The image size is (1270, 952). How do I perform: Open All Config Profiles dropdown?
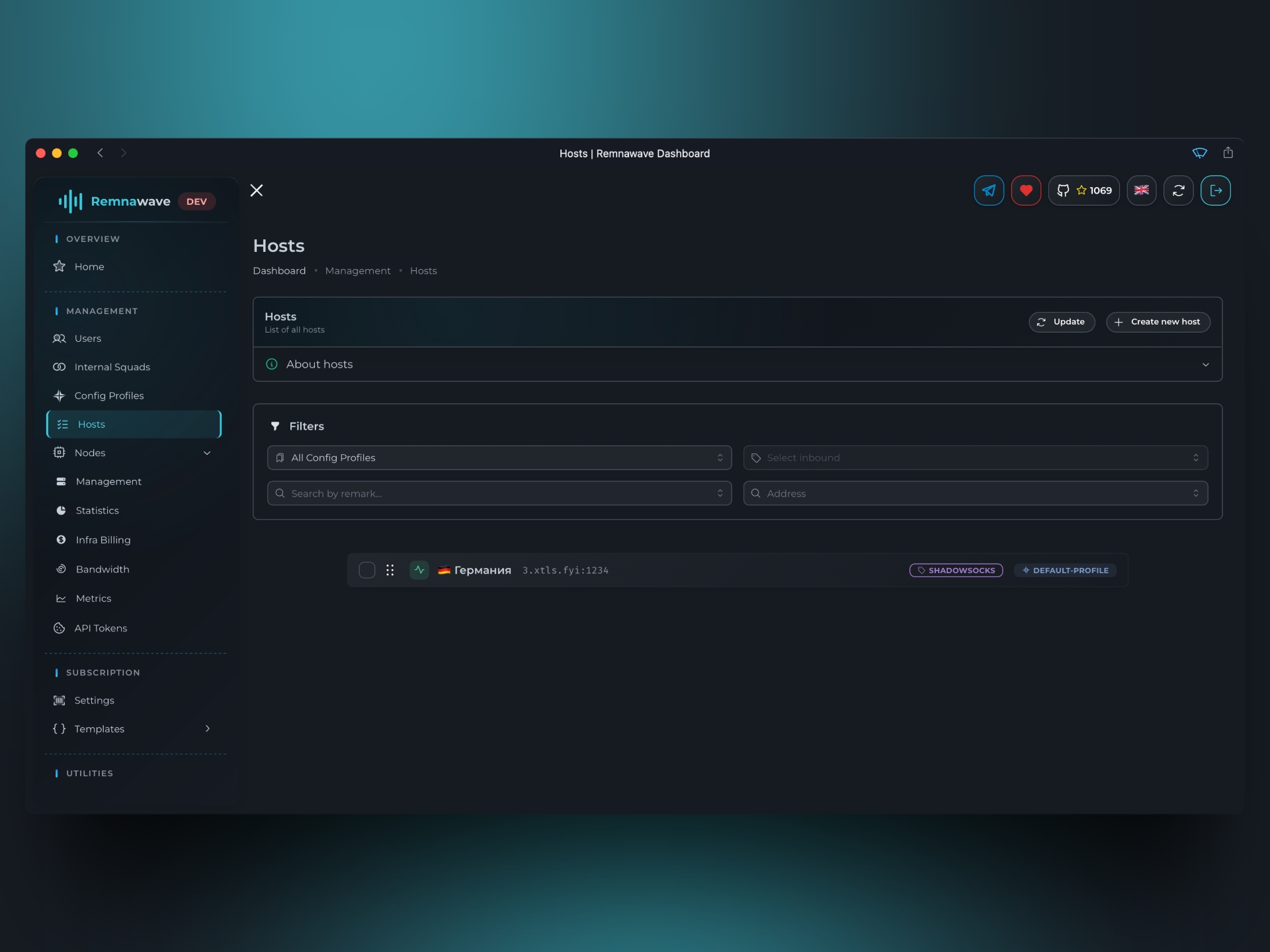coord(499,457)
